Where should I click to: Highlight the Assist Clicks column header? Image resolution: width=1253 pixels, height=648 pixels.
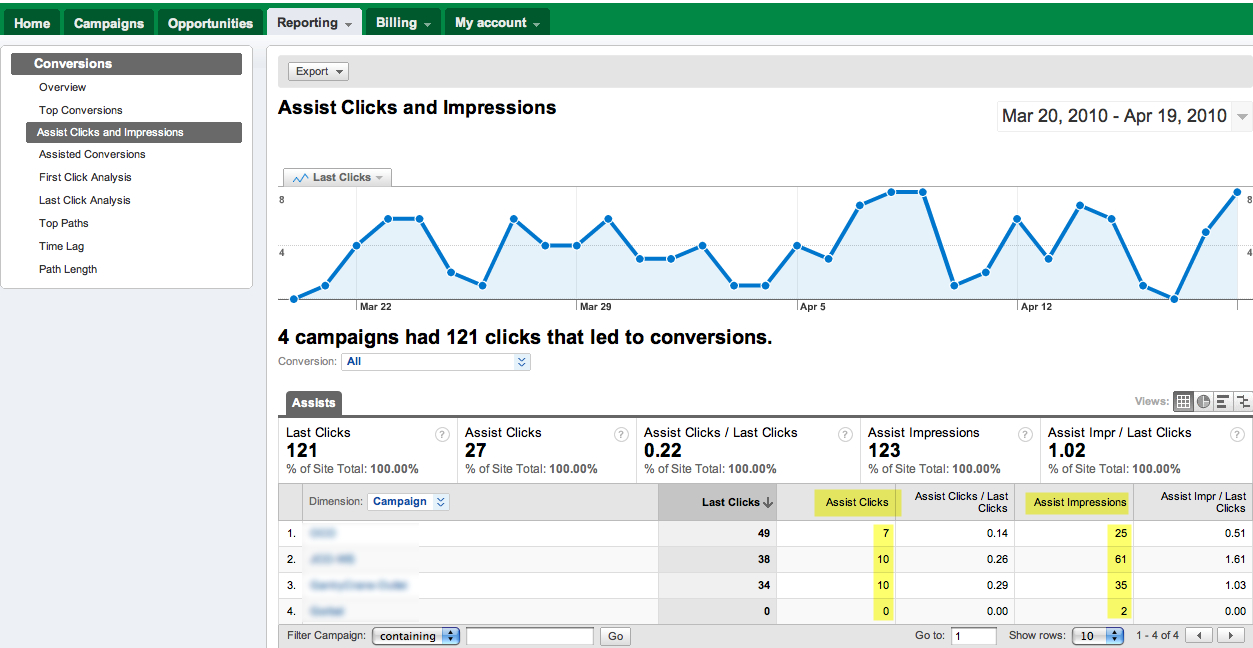pos(857,502)
